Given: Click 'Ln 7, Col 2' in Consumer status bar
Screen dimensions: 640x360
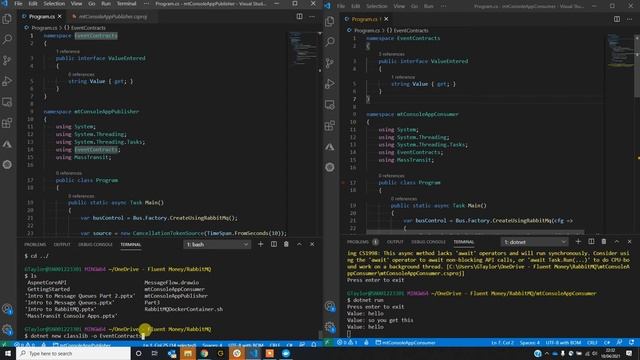Looking at the screenshot, I should click(502, 342).
